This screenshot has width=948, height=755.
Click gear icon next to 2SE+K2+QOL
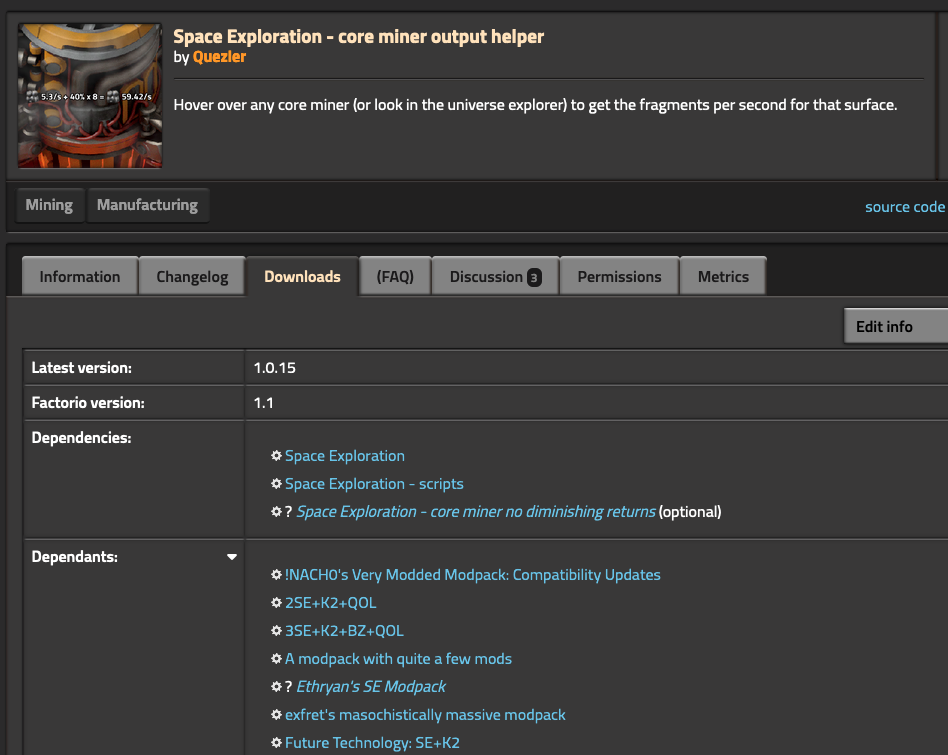[276, 603]
